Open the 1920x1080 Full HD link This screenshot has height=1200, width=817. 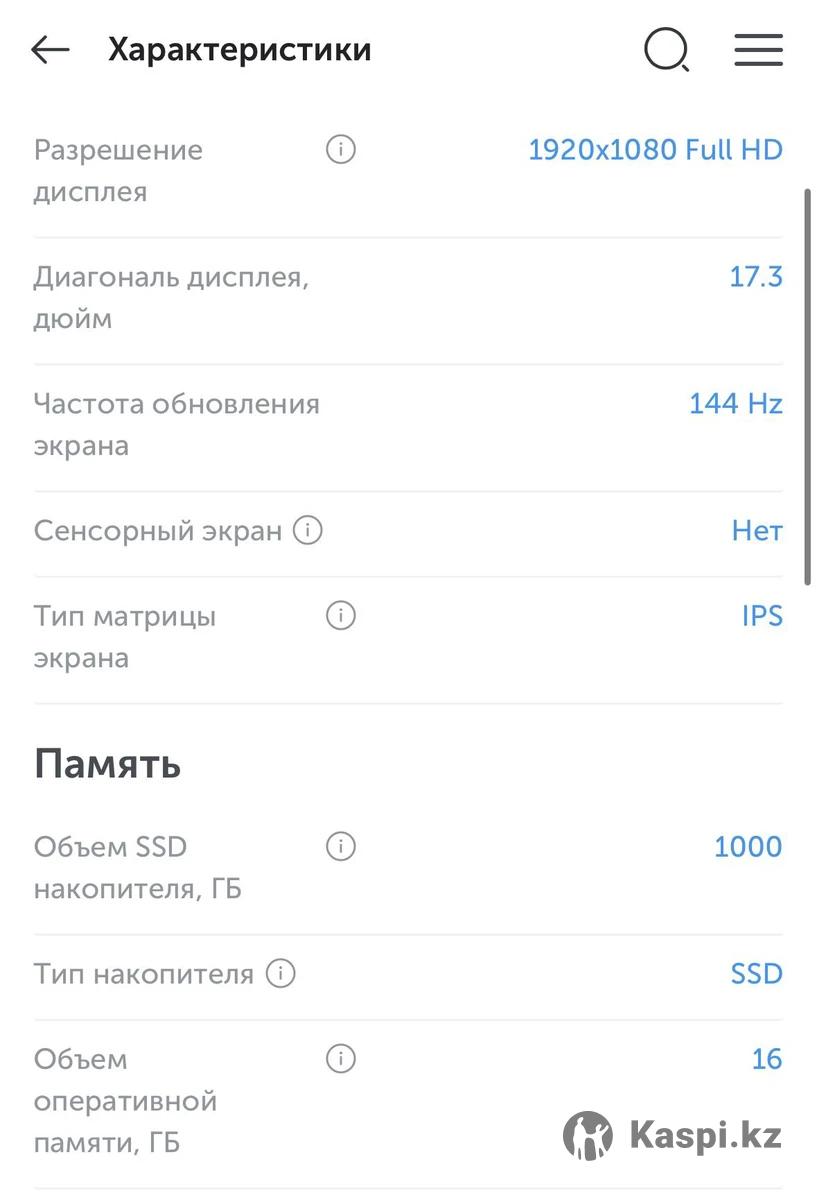[655, 150]
